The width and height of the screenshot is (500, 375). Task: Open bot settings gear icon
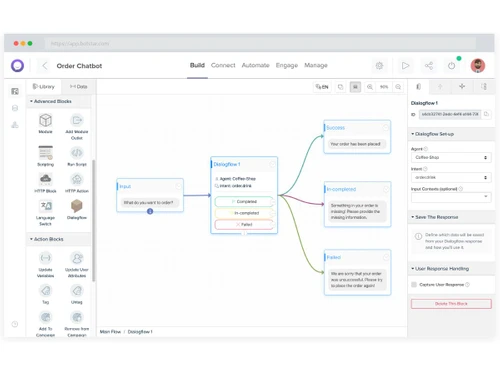tap(379, 66)
